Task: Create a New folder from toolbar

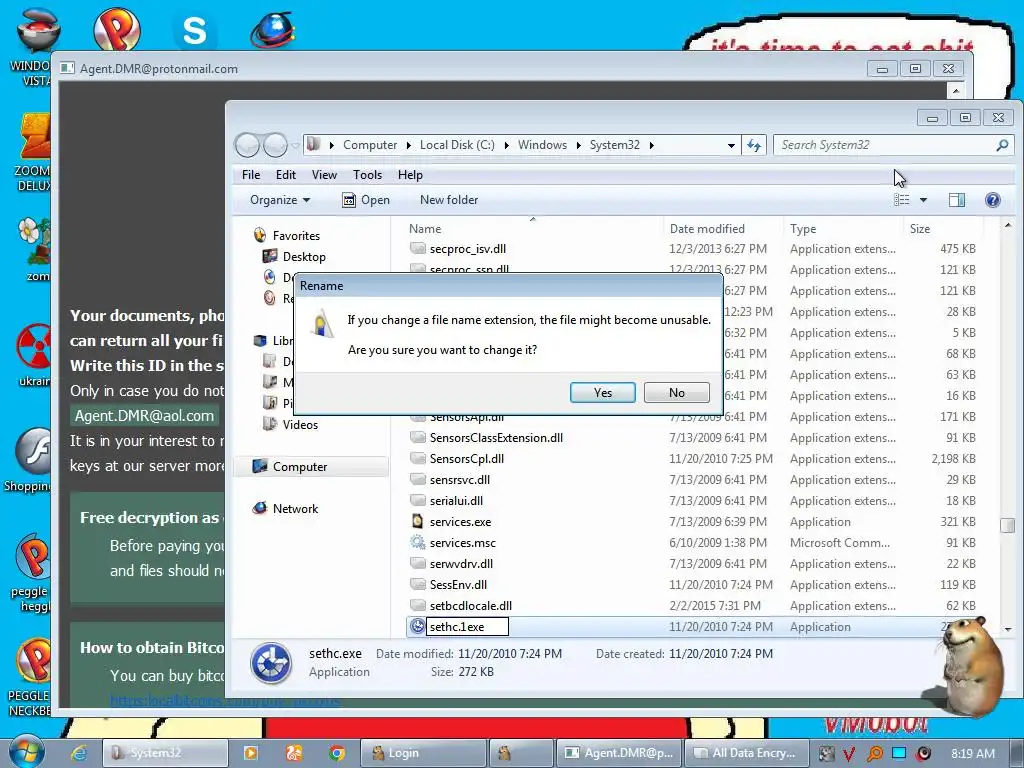Action: (x=449, y=200)
